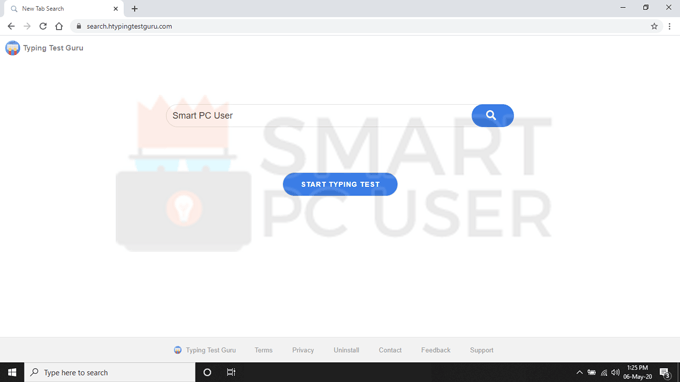Click the Start Typing Test button
Screen dimensions: 680x382
coord(340,184)
